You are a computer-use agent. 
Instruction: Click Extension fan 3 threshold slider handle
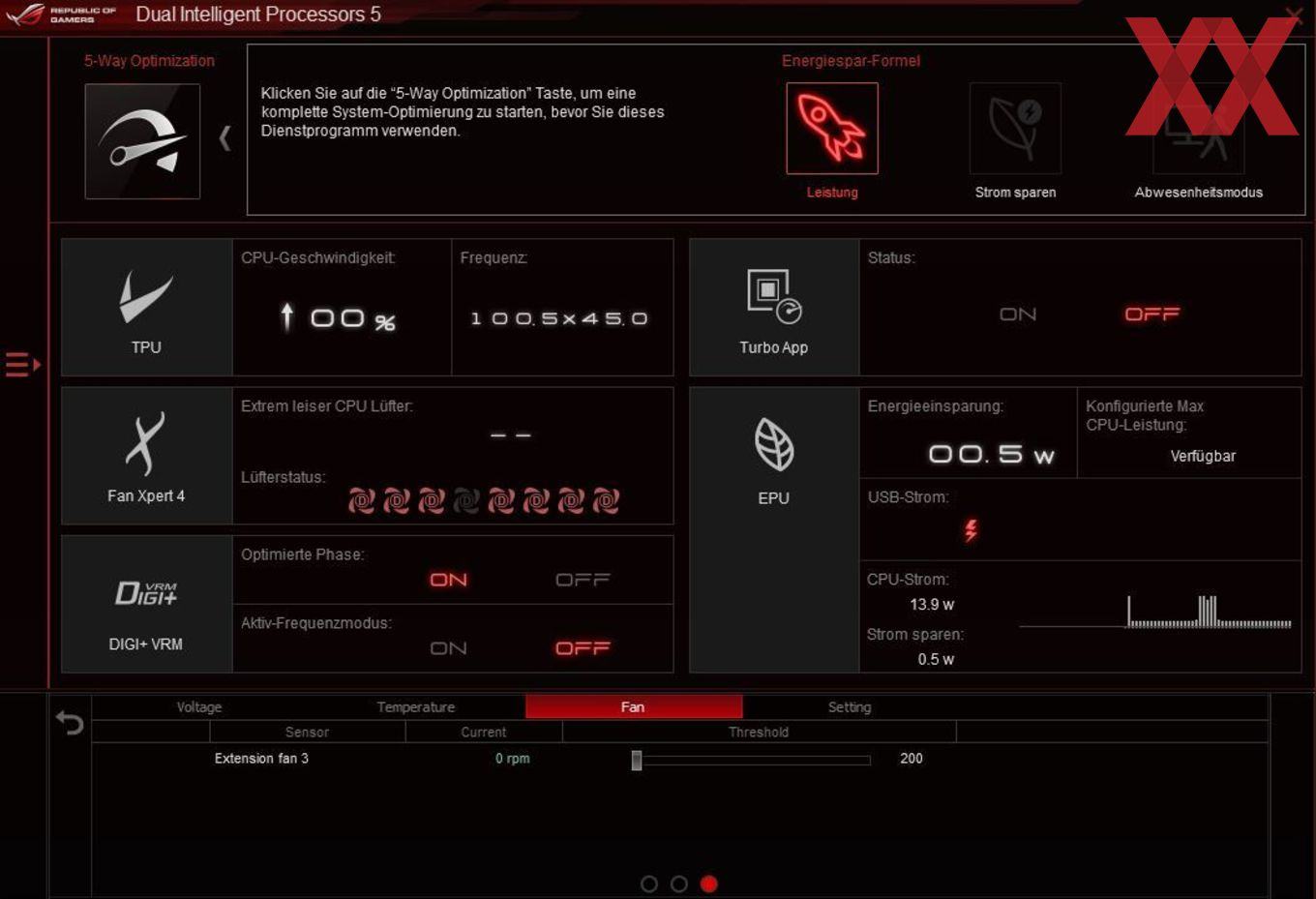637,760
